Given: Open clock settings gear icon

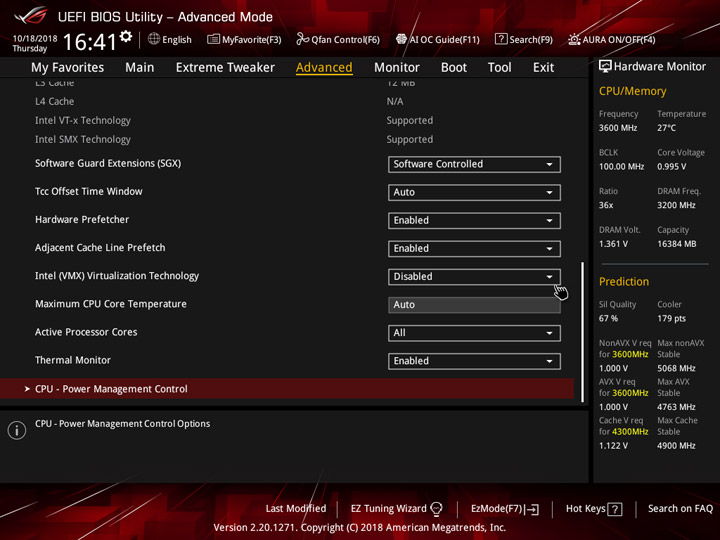Looking at the screenshot, I should point(126,37).
